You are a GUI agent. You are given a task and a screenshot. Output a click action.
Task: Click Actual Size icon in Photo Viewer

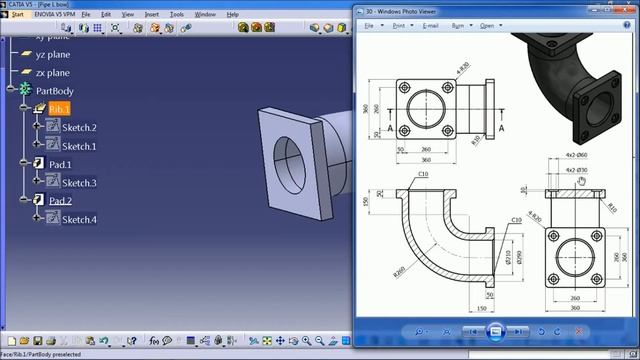click(447, 332)
